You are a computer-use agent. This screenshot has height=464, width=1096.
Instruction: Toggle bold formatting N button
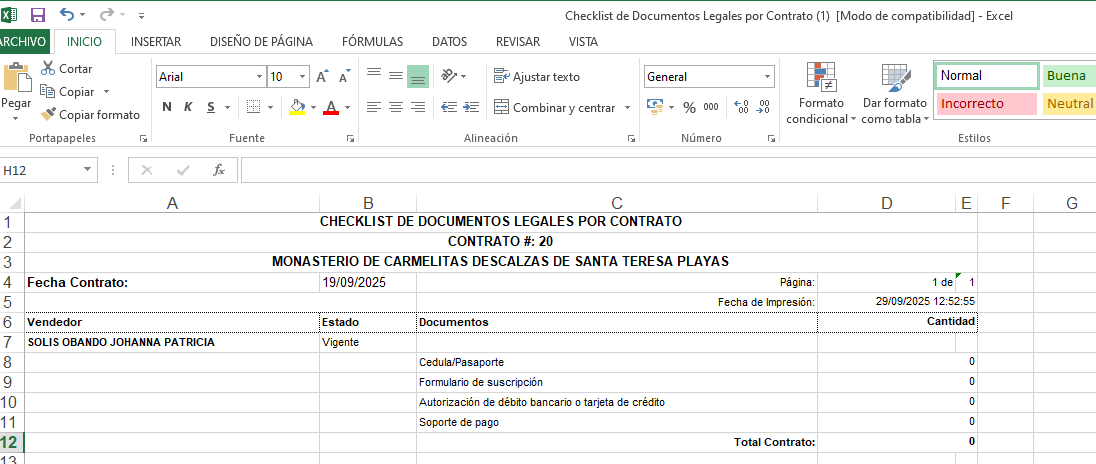(x=167, y=107)
